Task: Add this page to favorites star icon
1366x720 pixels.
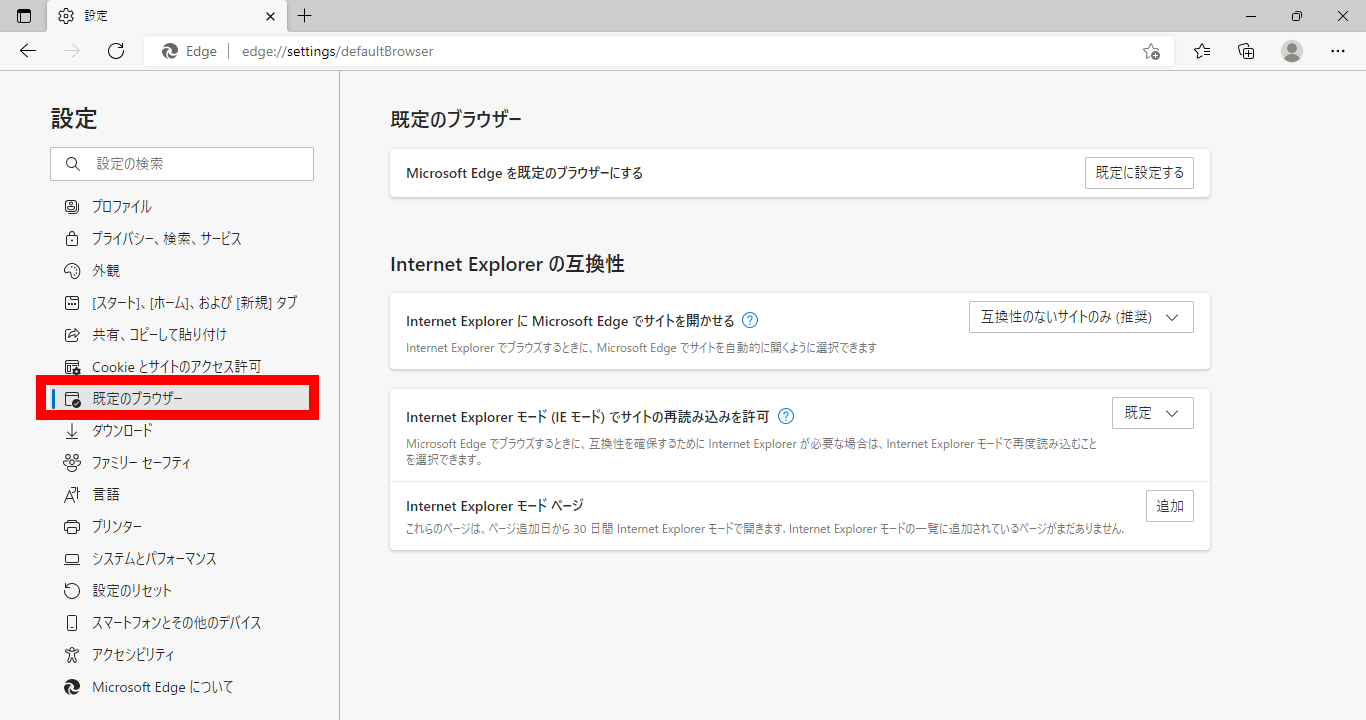Action: coord(1151,51)
